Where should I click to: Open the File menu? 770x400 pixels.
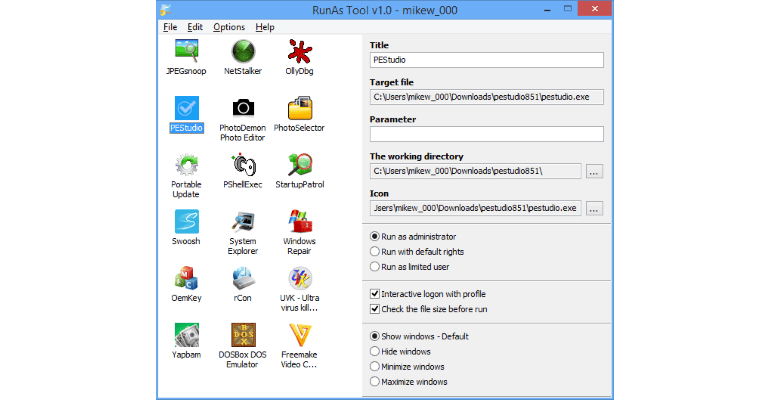coord(169,27)
